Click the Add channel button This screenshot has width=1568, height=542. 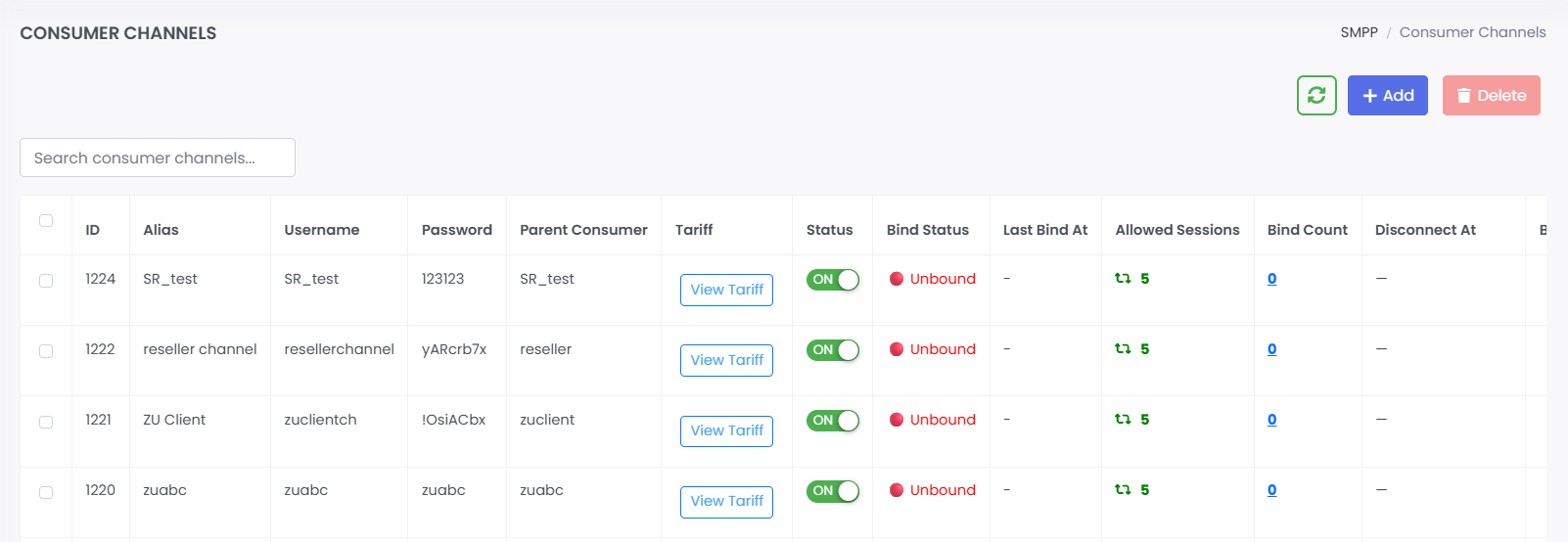click(1387, 96)
